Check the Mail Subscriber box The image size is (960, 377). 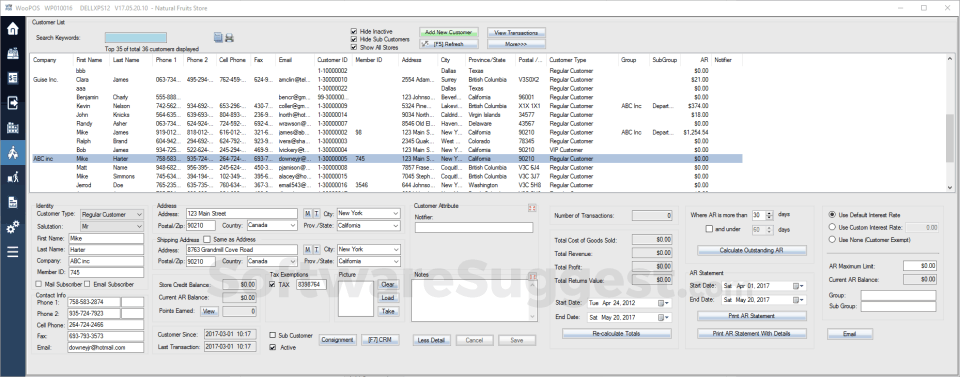coord(40,284)
